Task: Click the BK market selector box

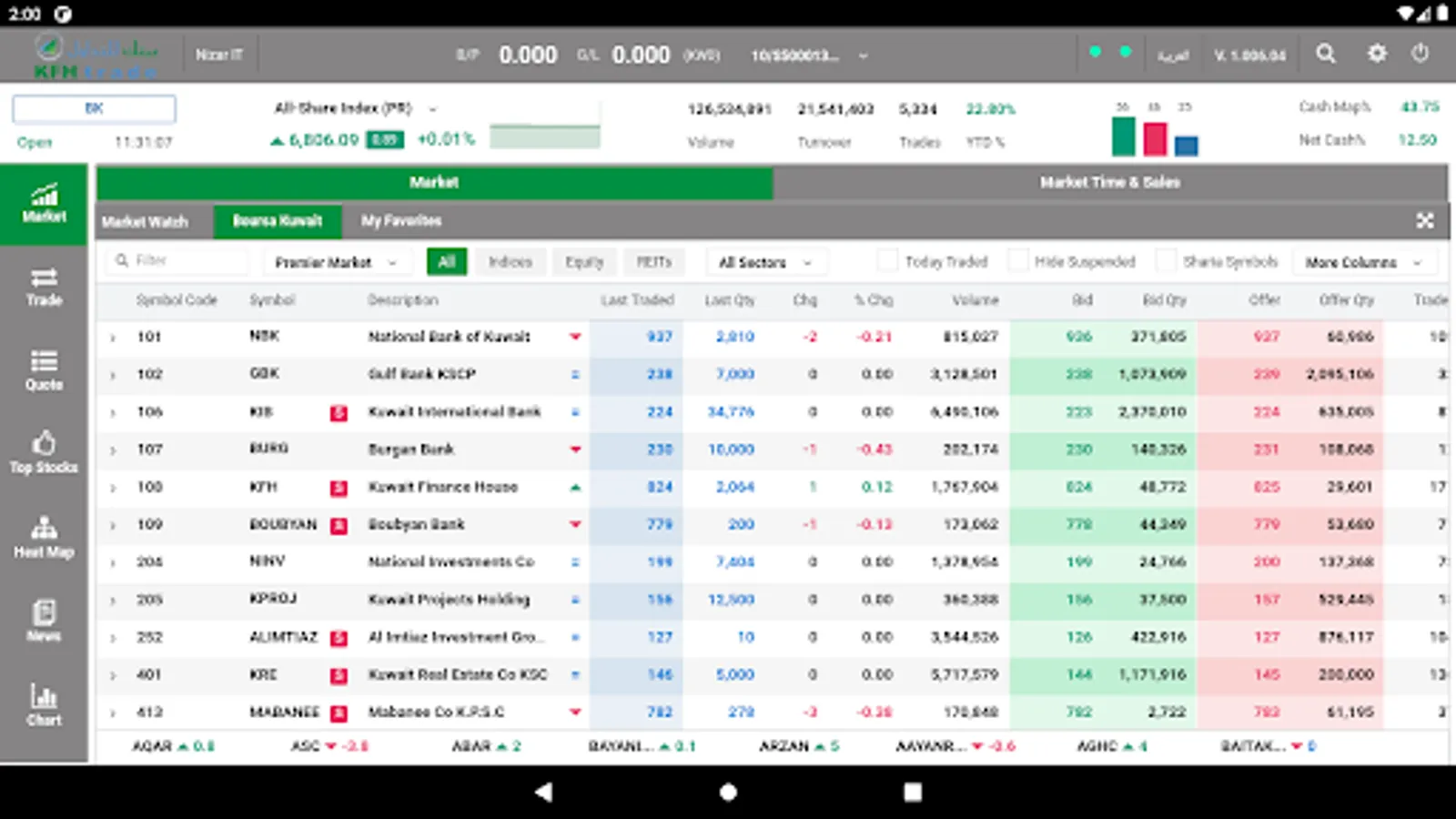Action: tap(94, 108)
